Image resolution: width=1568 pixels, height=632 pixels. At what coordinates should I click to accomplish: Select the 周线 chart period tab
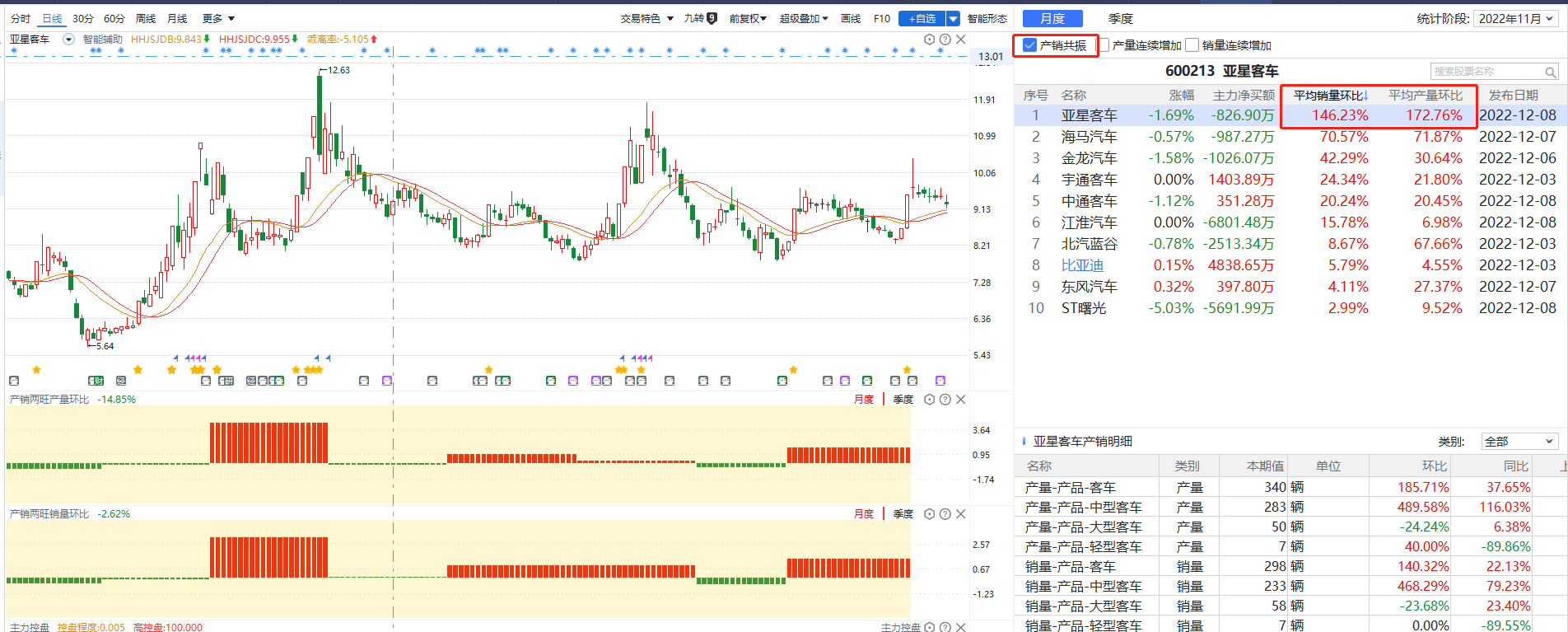tap(146, 18)
